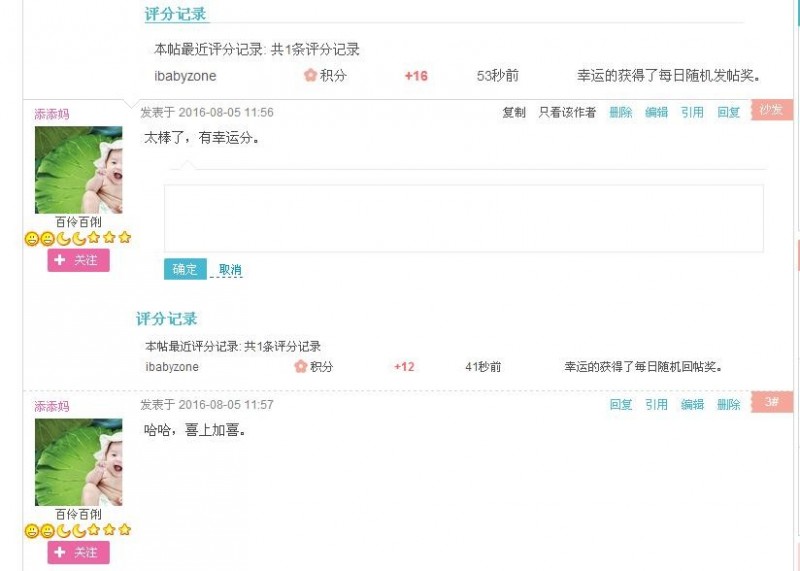Filter posts using 只看该作者
This screenshot has height=571, width=800.
point(567,112)
